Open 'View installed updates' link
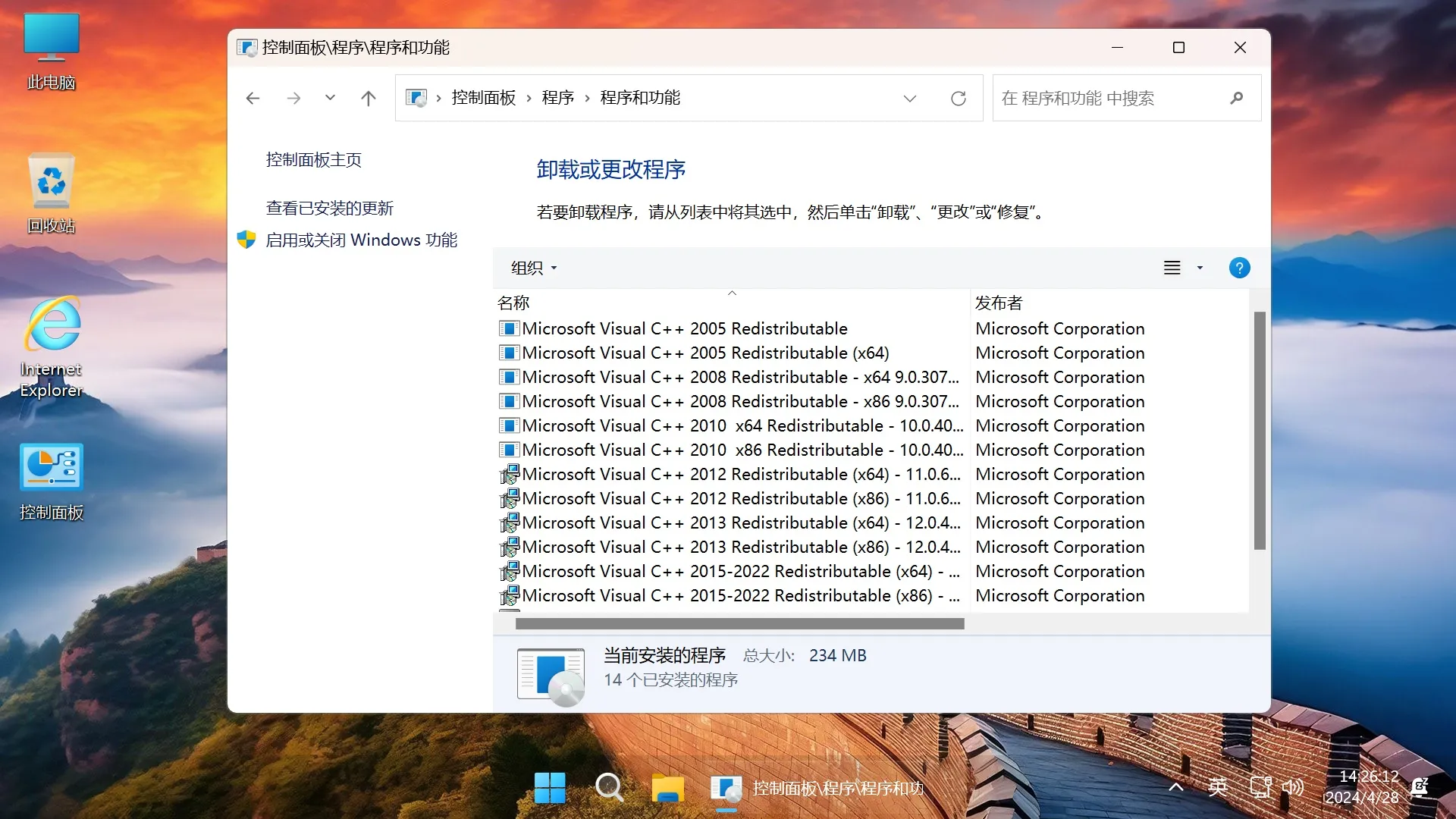Viewport: 1456px width, 819px height. [329, 208]
